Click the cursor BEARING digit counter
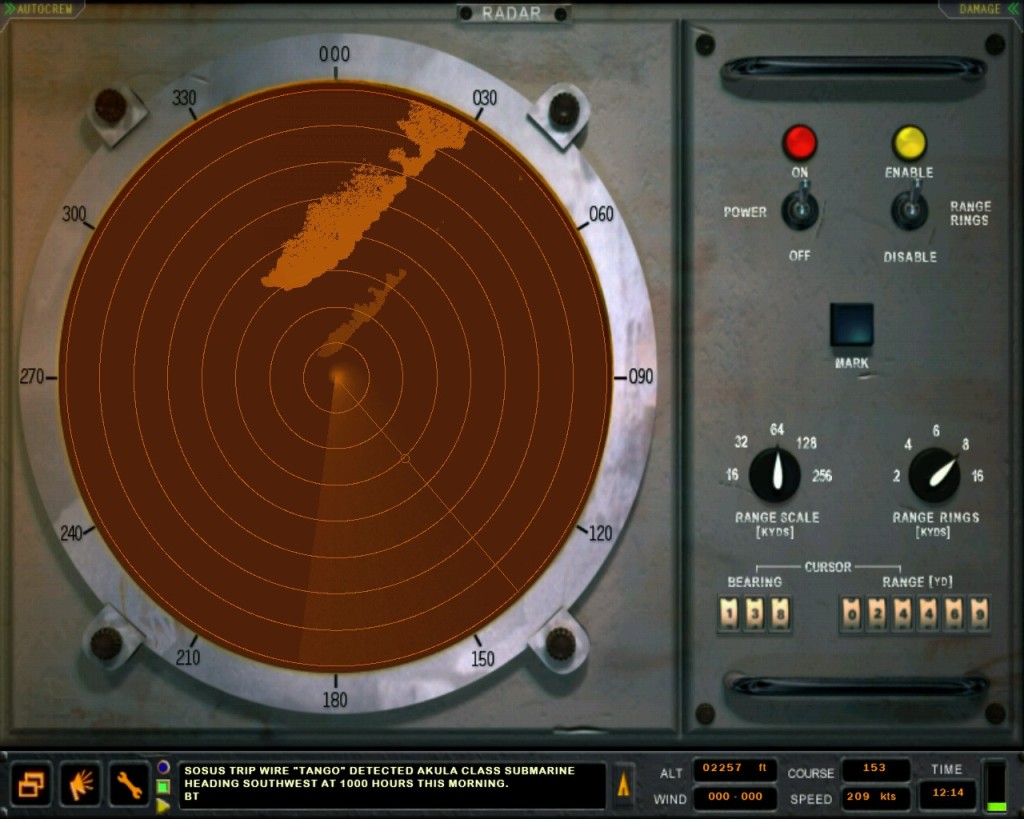The width and height of the screenshot is (1024, 819). point(754,614)
